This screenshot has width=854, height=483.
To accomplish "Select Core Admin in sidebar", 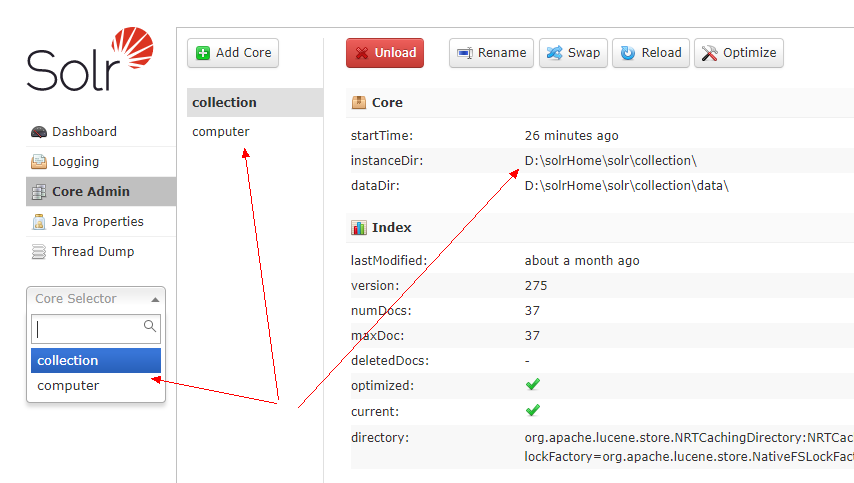I will [101, 192].
